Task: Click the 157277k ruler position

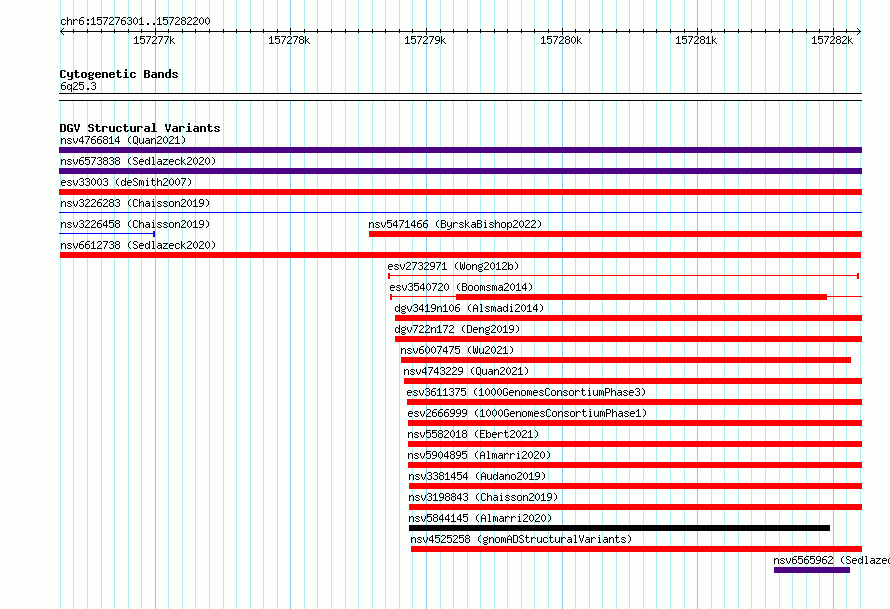Action: 154,40
